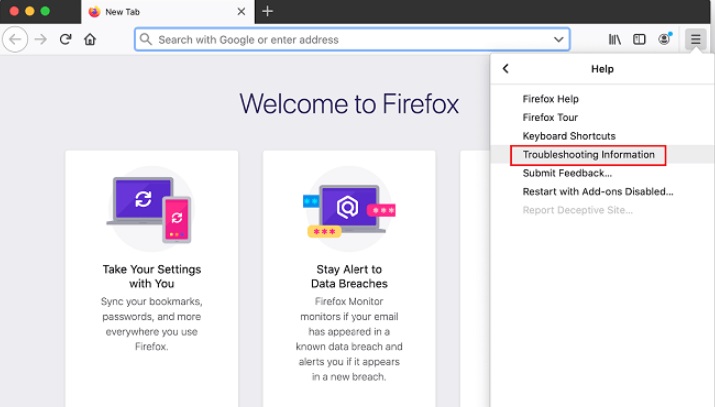Open the Library bookmarks icon
This screenshot has height=407, width=715.
tap(615, 40)
